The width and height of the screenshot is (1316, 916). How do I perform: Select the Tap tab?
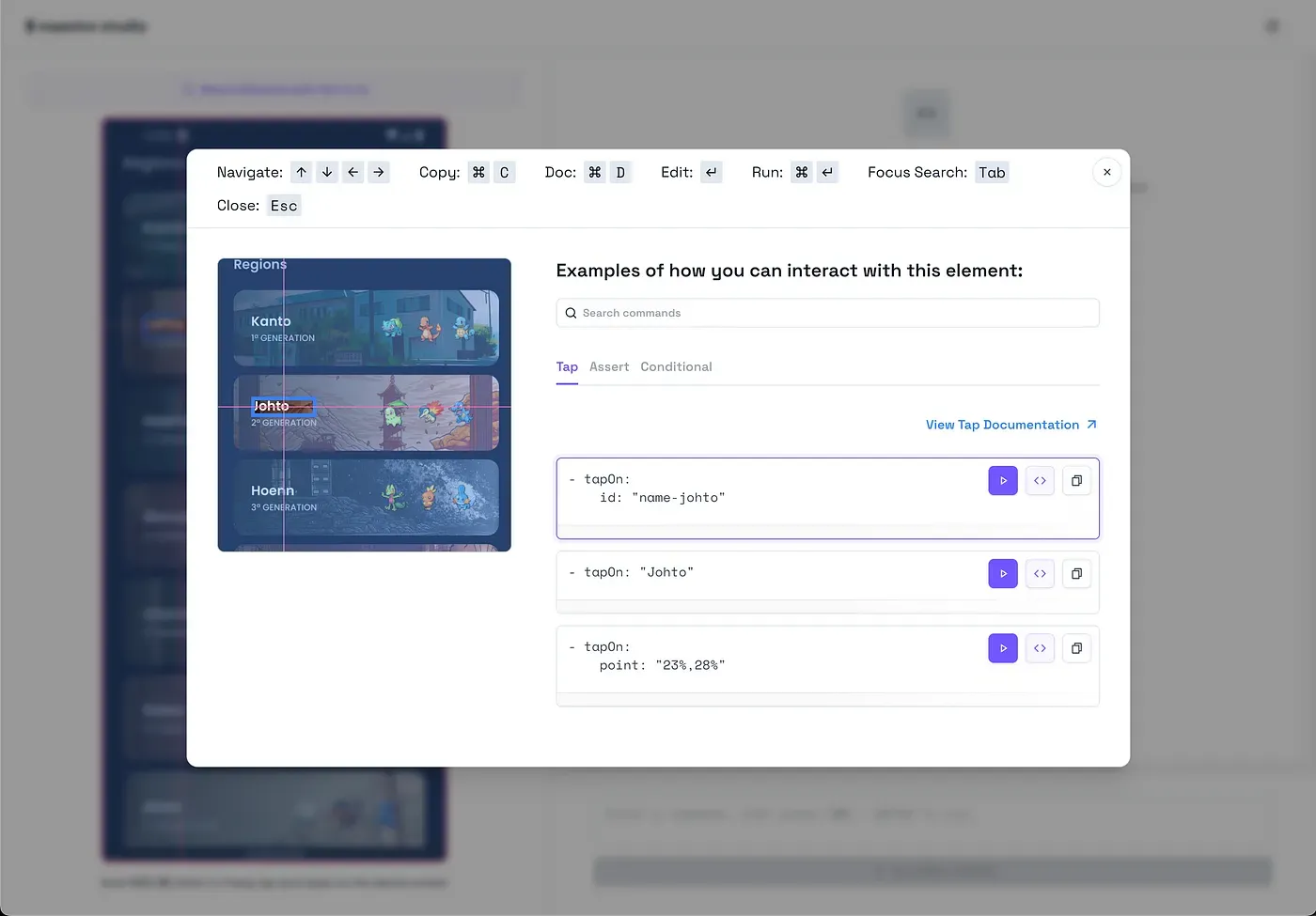click(x=567, y=366)
